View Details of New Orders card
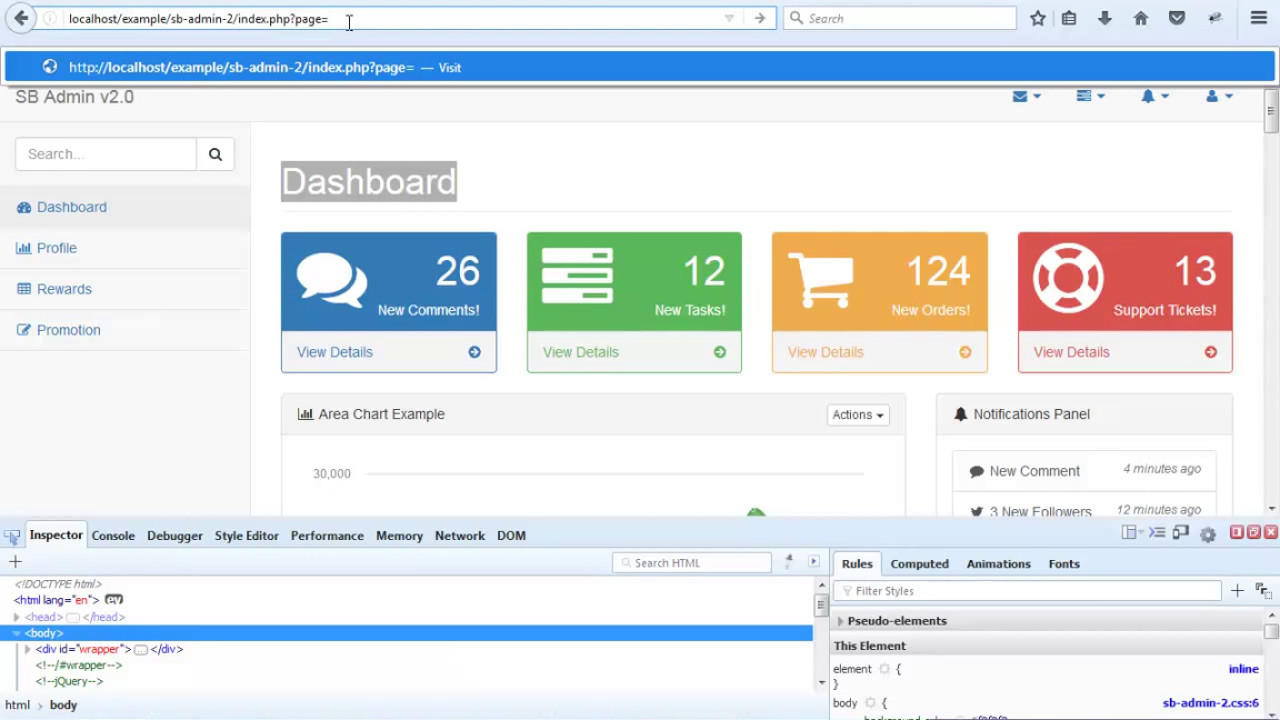 pyautogui.click(x=880, y=352)
